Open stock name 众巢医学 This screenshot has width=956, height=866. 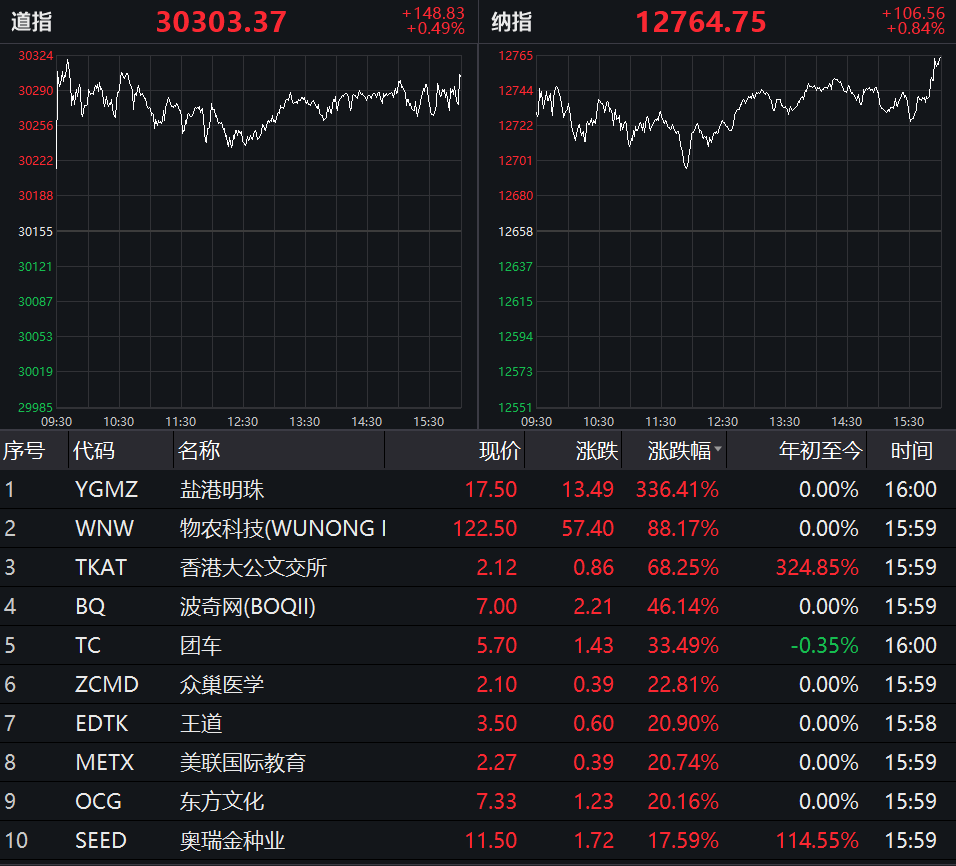(222, 685)
